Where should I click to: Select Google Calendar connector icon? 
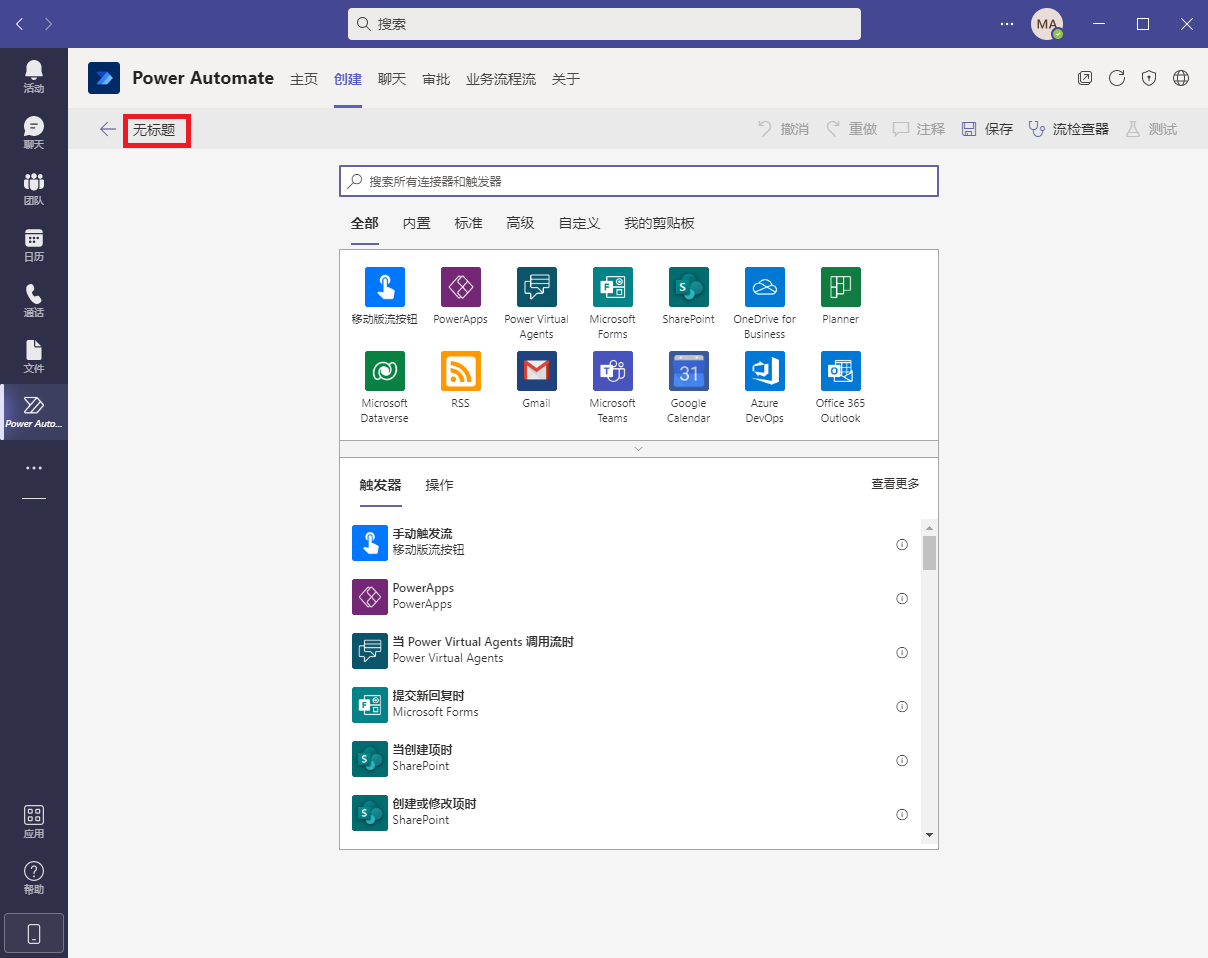tap(689, 371)
